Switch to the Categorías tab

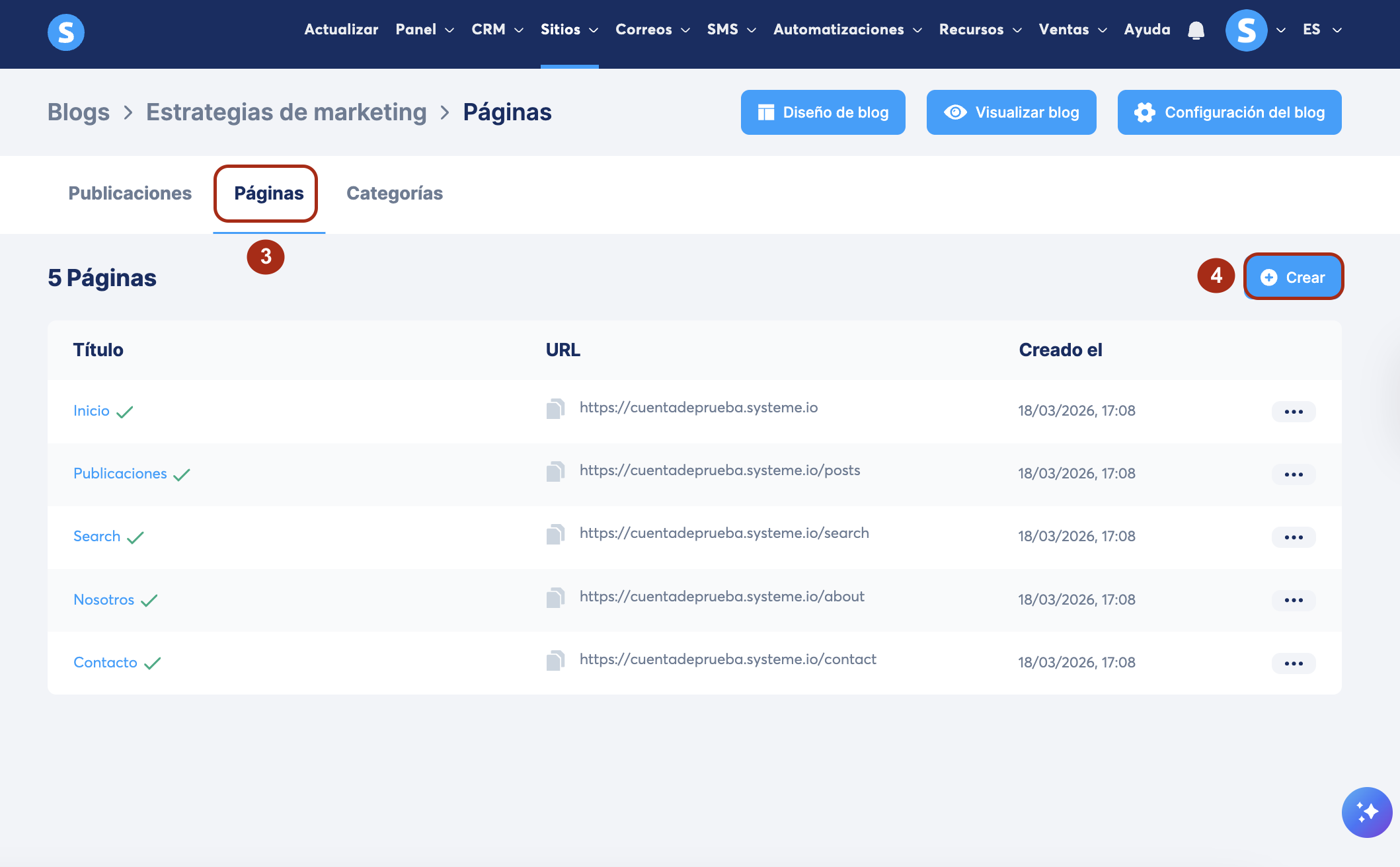pos(395,193)
